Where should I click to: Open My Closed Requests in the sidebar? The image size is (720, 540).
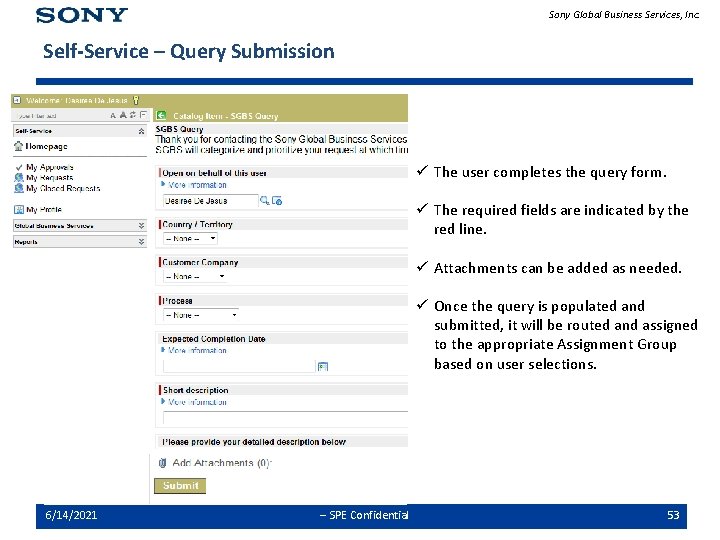(63, 188)
